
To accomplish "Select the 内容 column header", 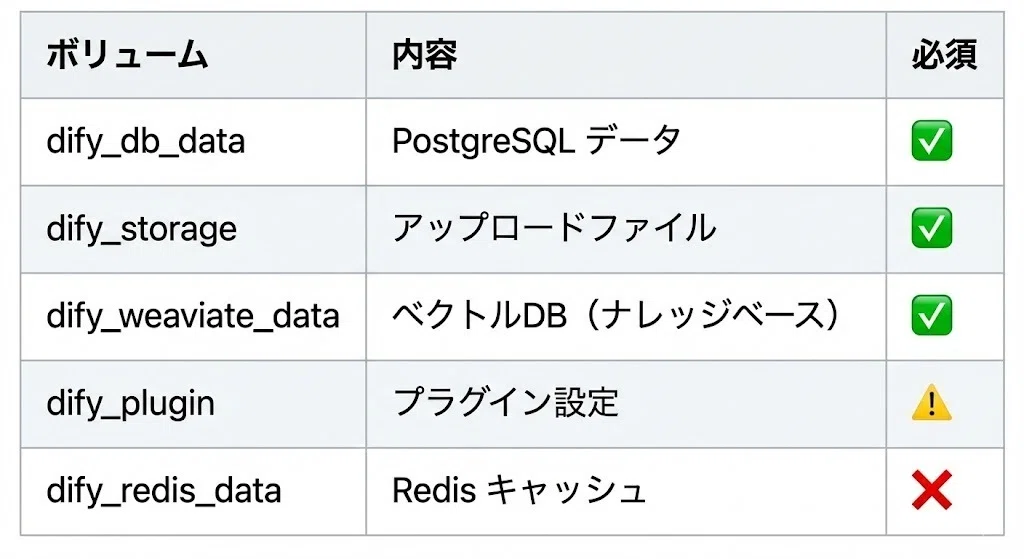I will click(x=424, y=55).
